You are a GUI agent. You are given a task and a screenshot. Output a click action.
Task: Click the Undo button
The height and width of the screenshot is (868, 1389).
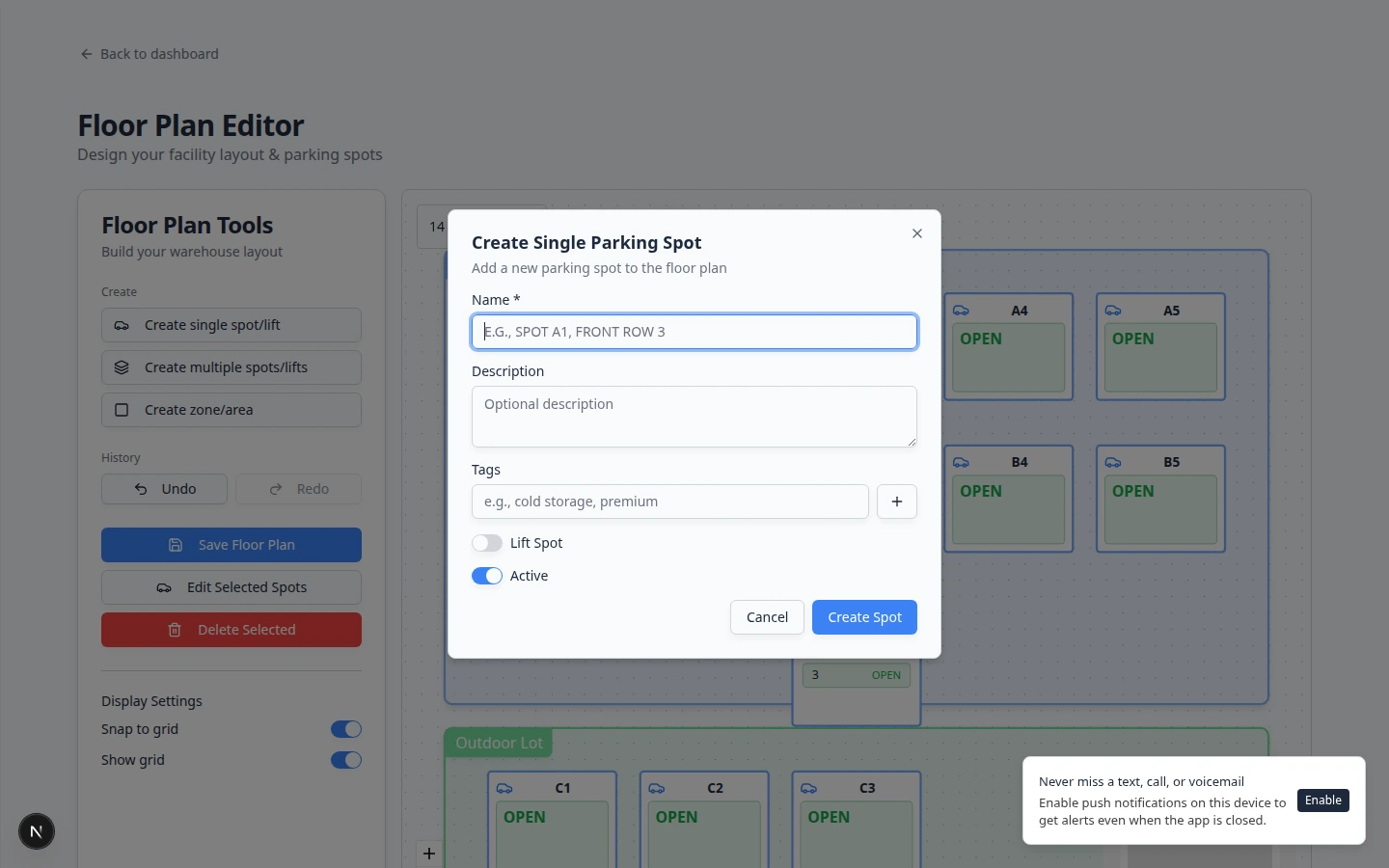tap(164, 489)
